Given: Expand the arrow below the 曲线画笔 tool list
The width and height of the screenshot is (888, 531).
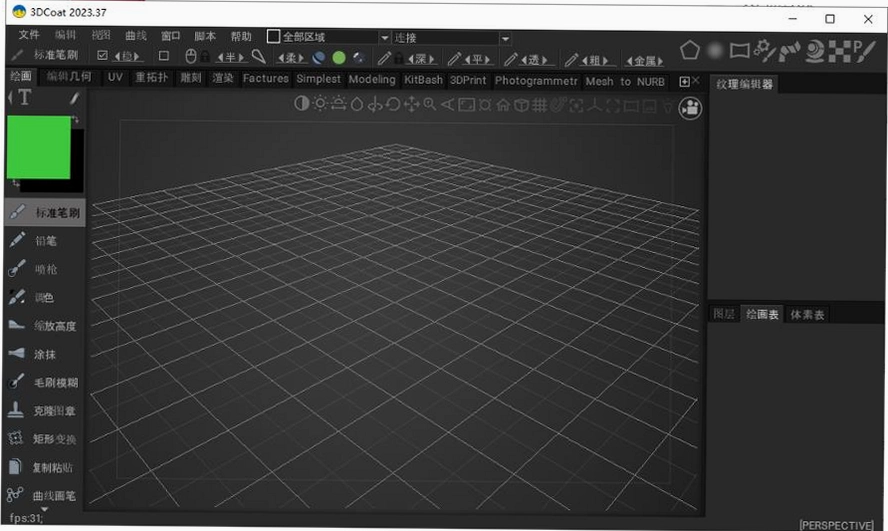Looking at the screenshot, I should pos(44,509).
